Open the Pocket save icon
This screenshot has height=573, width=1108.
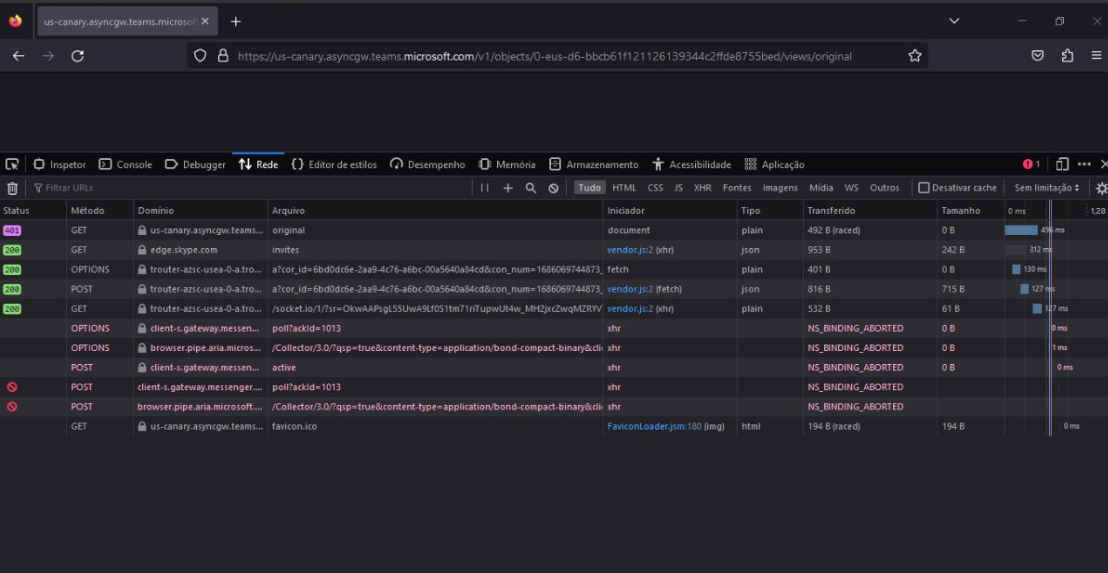(1037, 56)
